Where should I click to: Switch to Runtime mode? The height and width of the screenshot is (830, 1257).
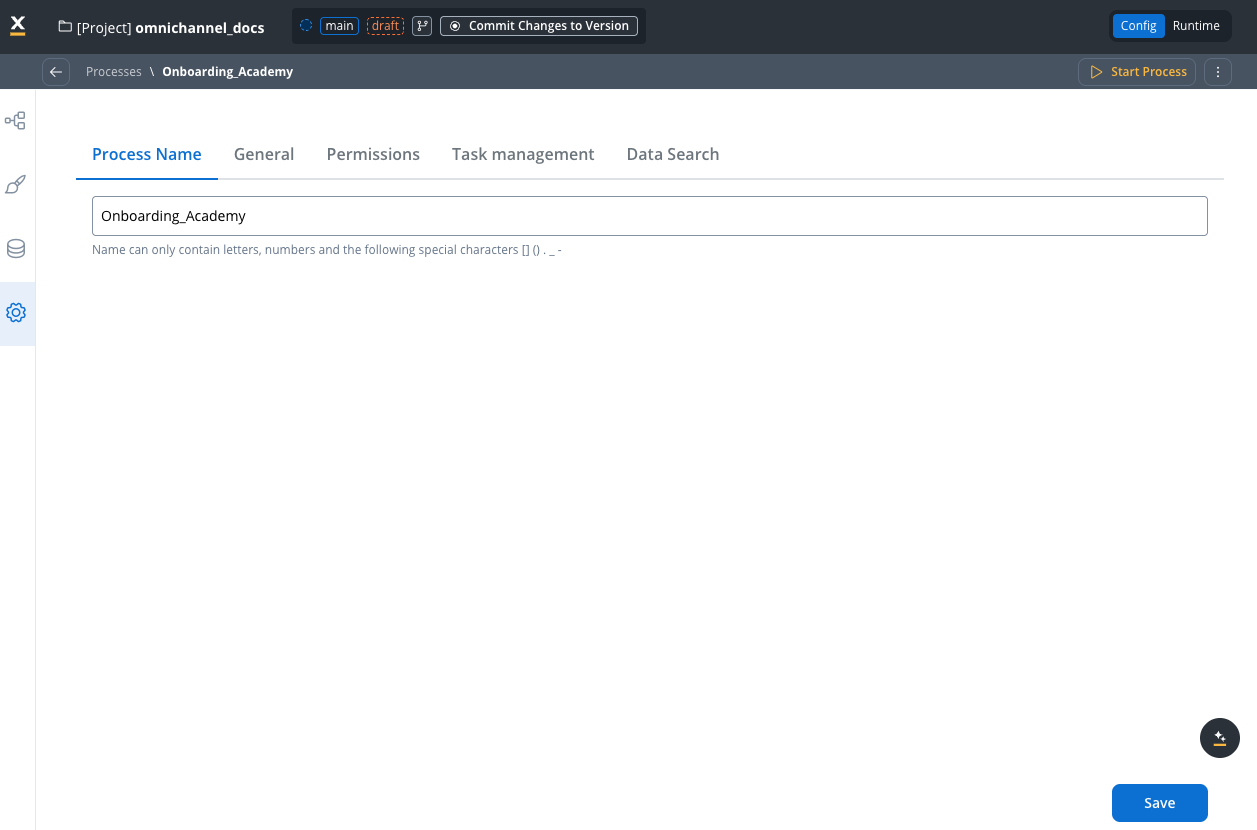1196,25
